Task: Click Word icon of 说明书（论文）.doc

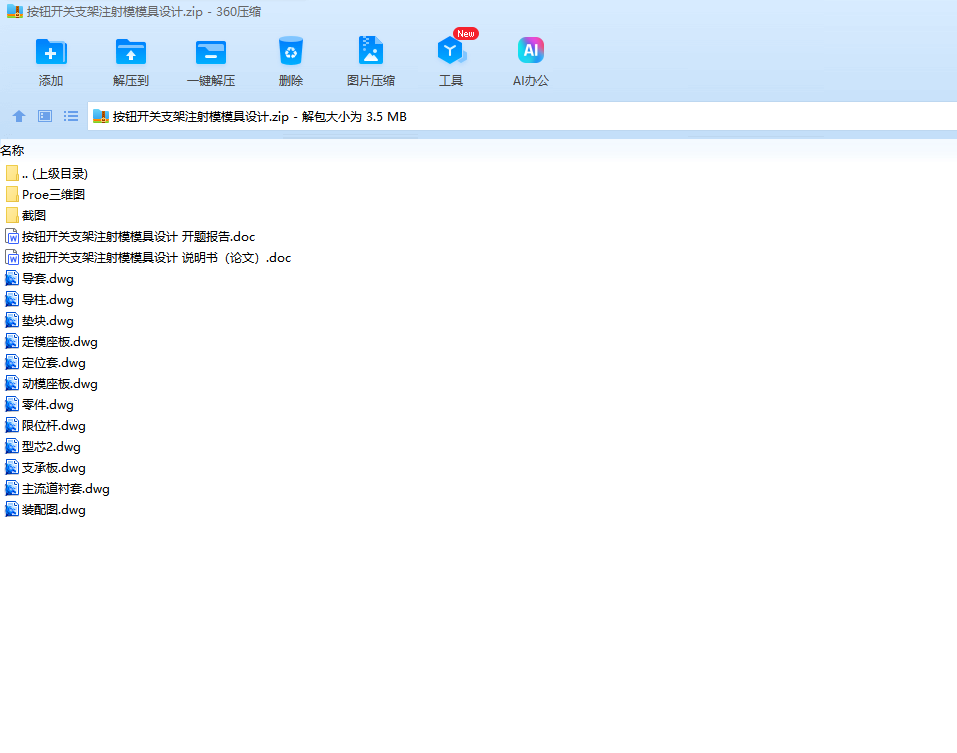Action: click(12, 258)
